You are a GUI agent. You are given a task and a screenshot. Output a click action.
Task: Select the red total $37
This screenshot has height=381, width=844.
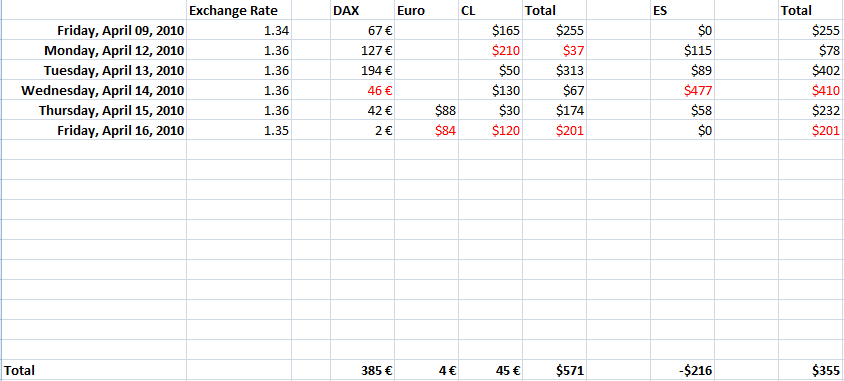tap(554, 51)
